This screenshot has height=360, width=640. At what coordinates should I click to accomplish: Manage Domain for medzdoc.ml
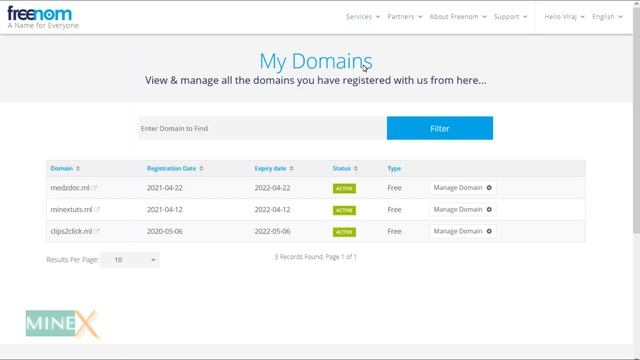click(x=462, y=188)
